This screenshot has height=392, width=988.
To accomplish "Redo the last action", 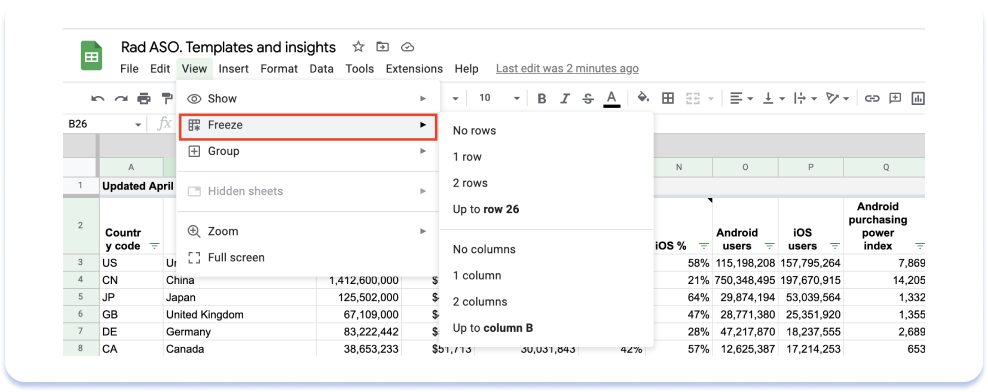I will [x=121, y=98].
